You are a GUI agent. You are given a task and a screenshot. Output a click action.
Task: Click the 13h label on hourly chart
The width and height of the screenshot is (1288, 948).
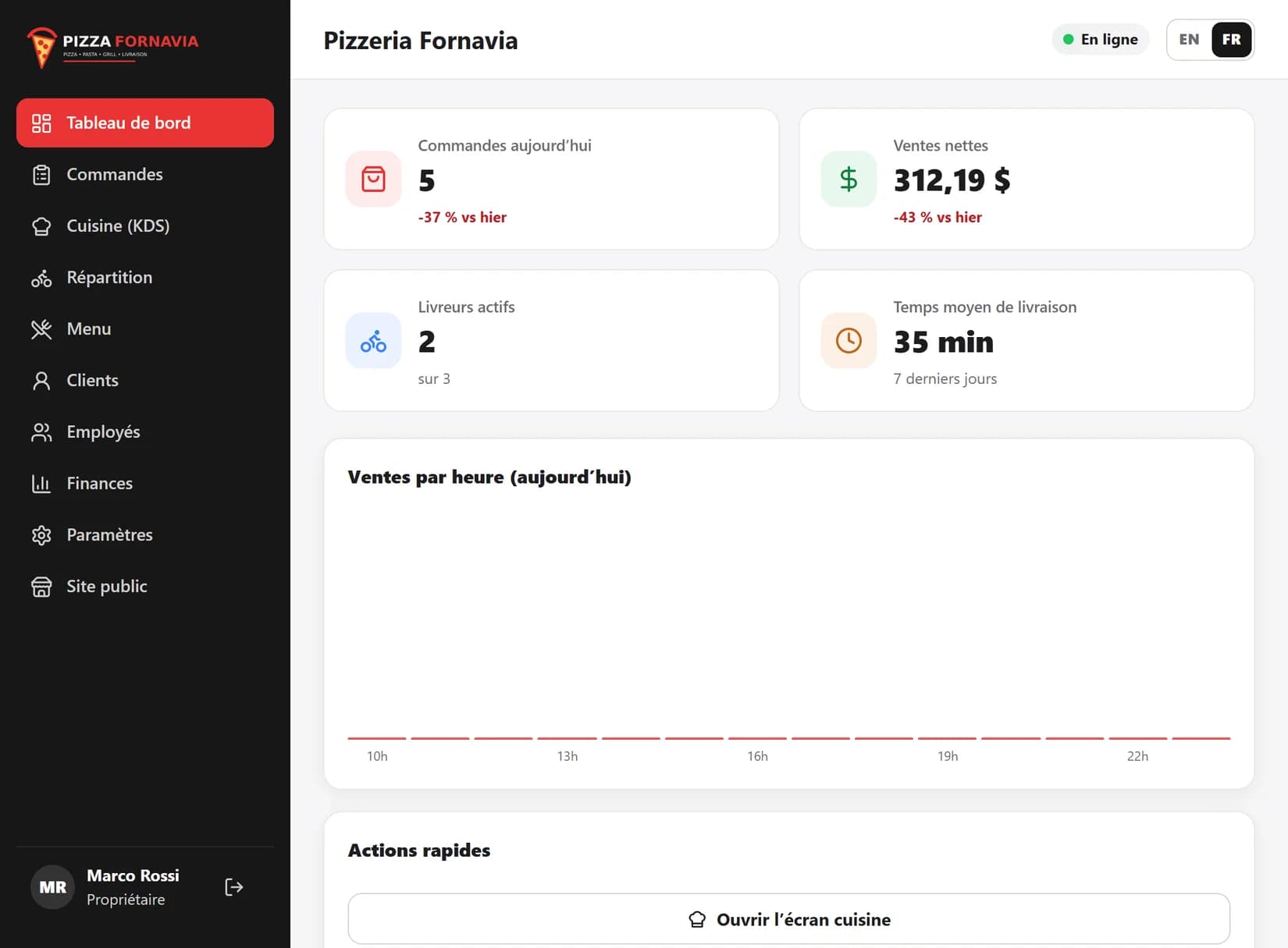[x=568, y=756]
